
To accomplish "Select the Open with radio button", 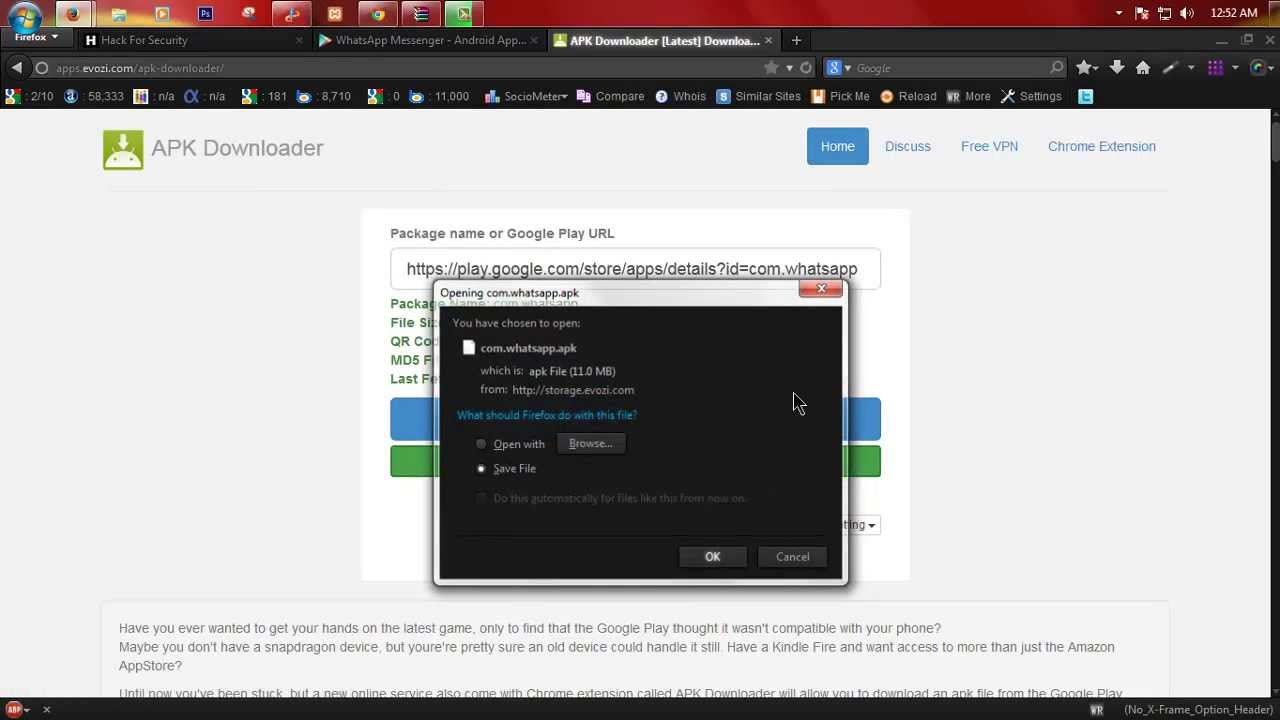I will pos(481,444).
